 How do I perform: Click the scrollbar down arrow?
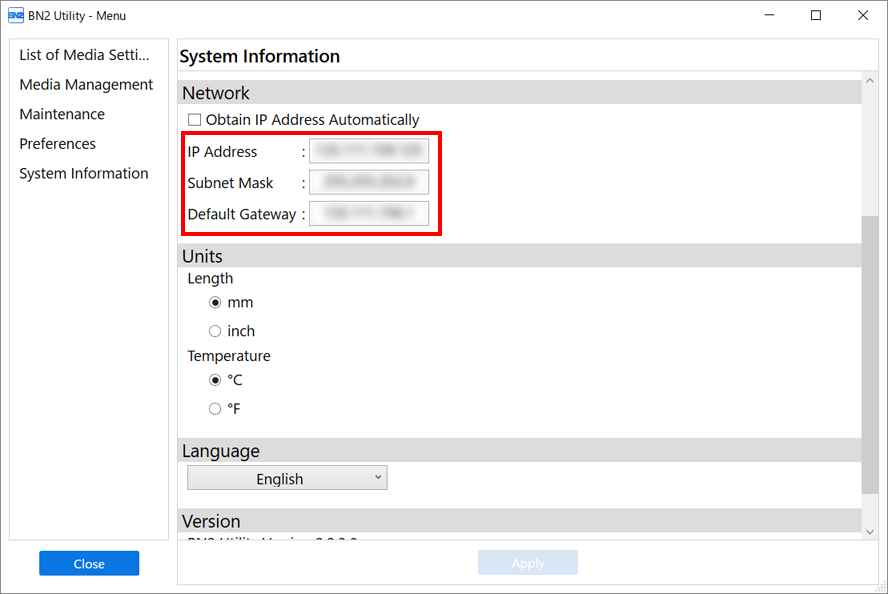click(x=869, y=531)
